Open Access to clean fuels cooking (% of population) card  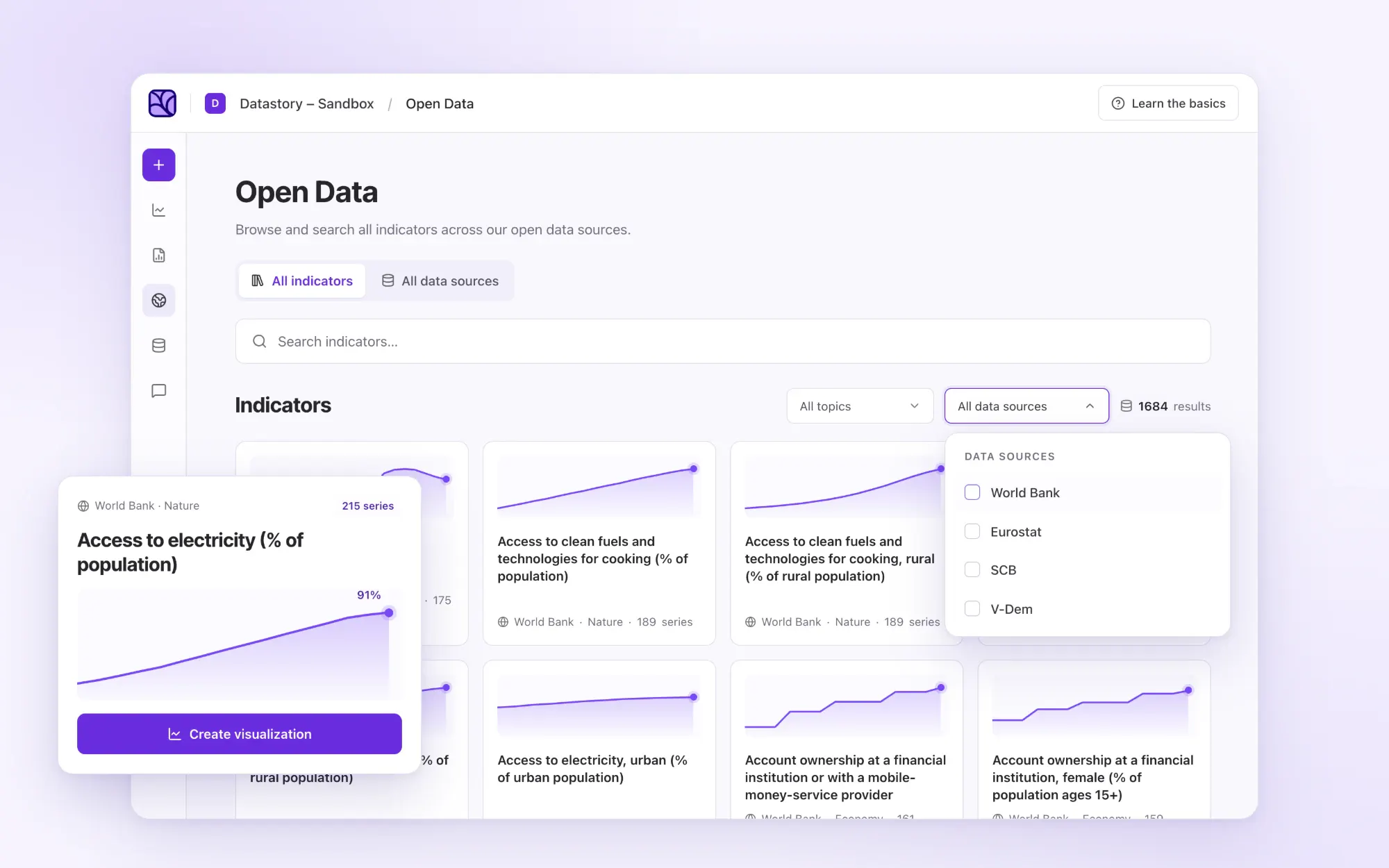599,543
